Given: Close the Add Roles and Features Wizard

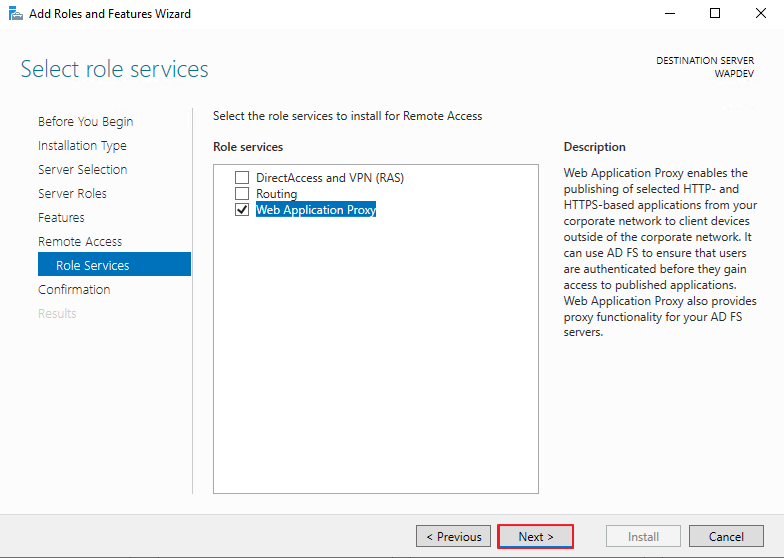Looking at the screenshot, I should (760, 14).
